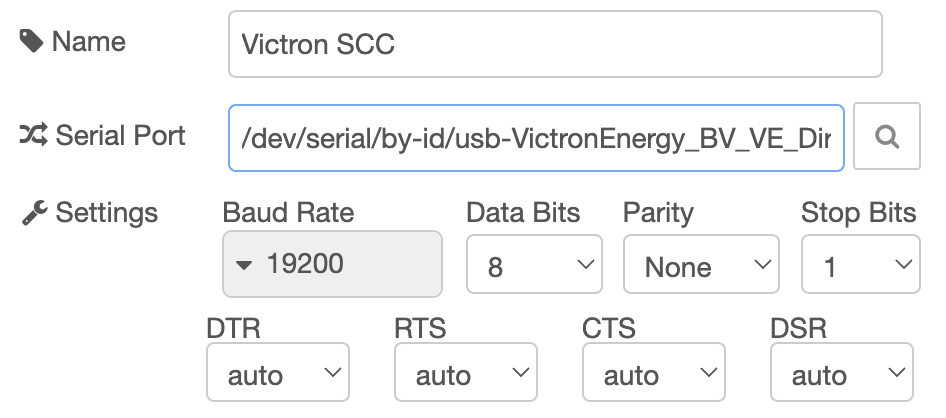
Task: Open the DTR auto dropdown
Action: point(277,374)
